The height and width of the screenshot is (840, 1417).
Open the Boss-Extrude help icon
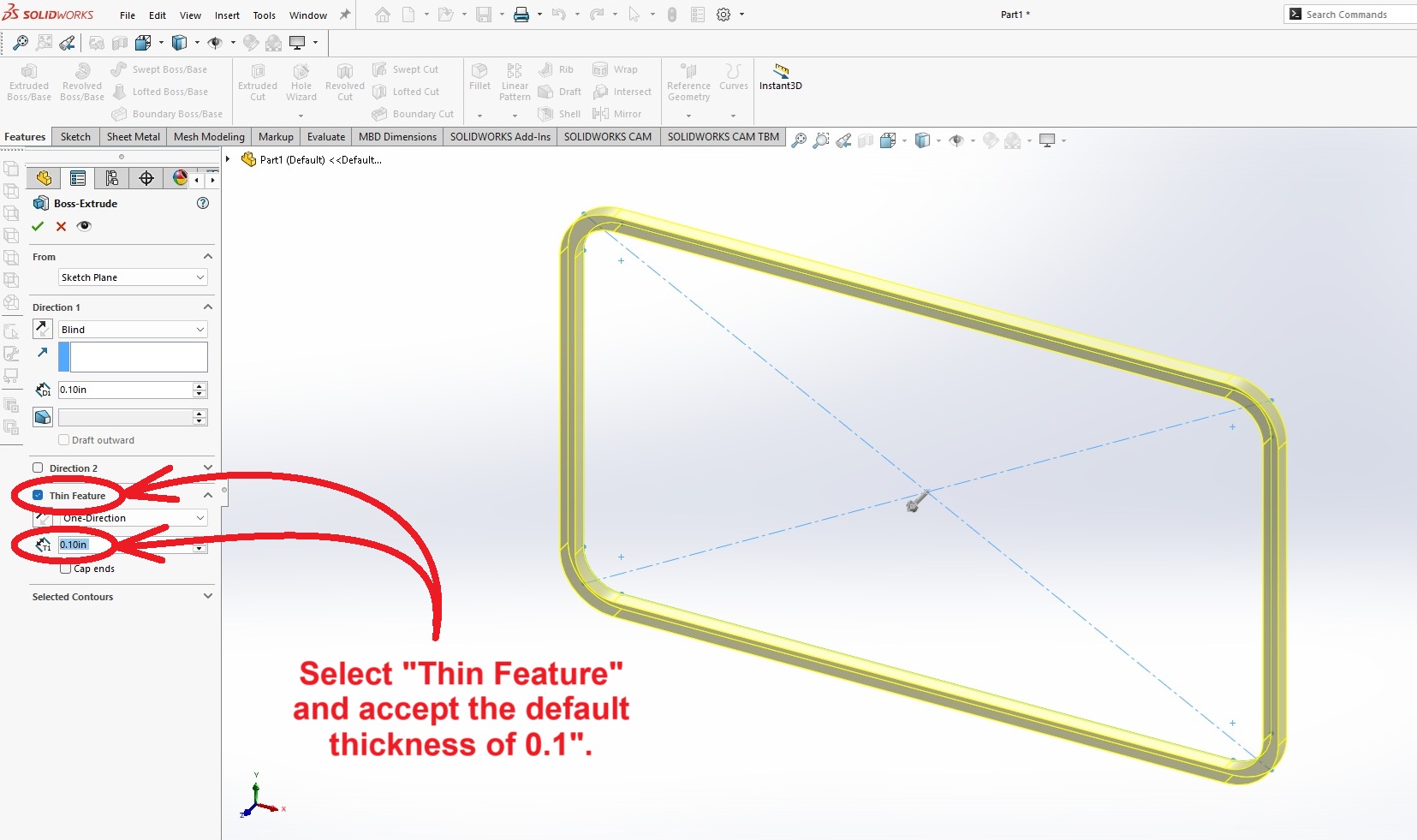tap(203, 203)
